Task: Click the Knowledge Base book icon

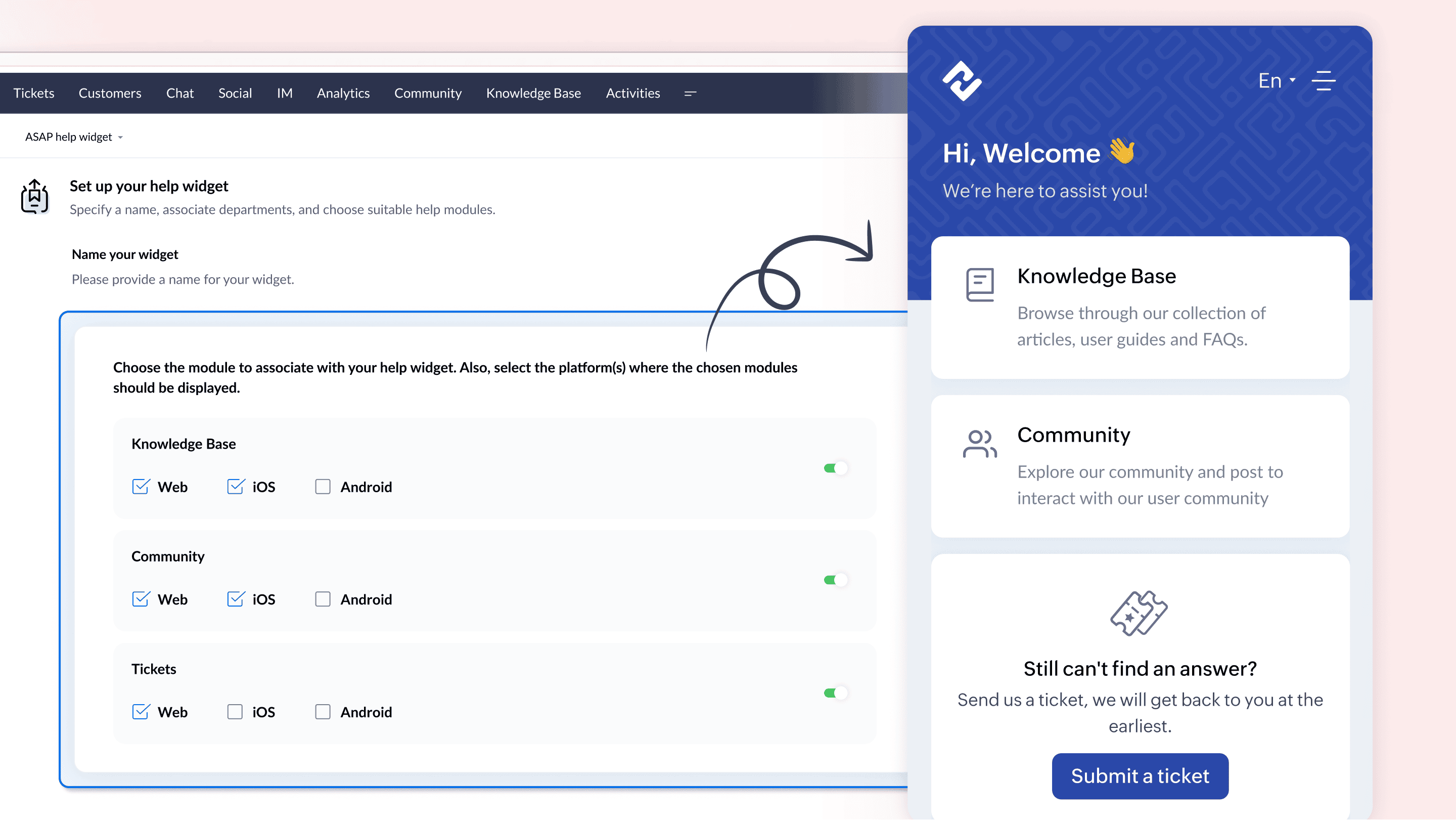Action: click(x=980, y=284)
